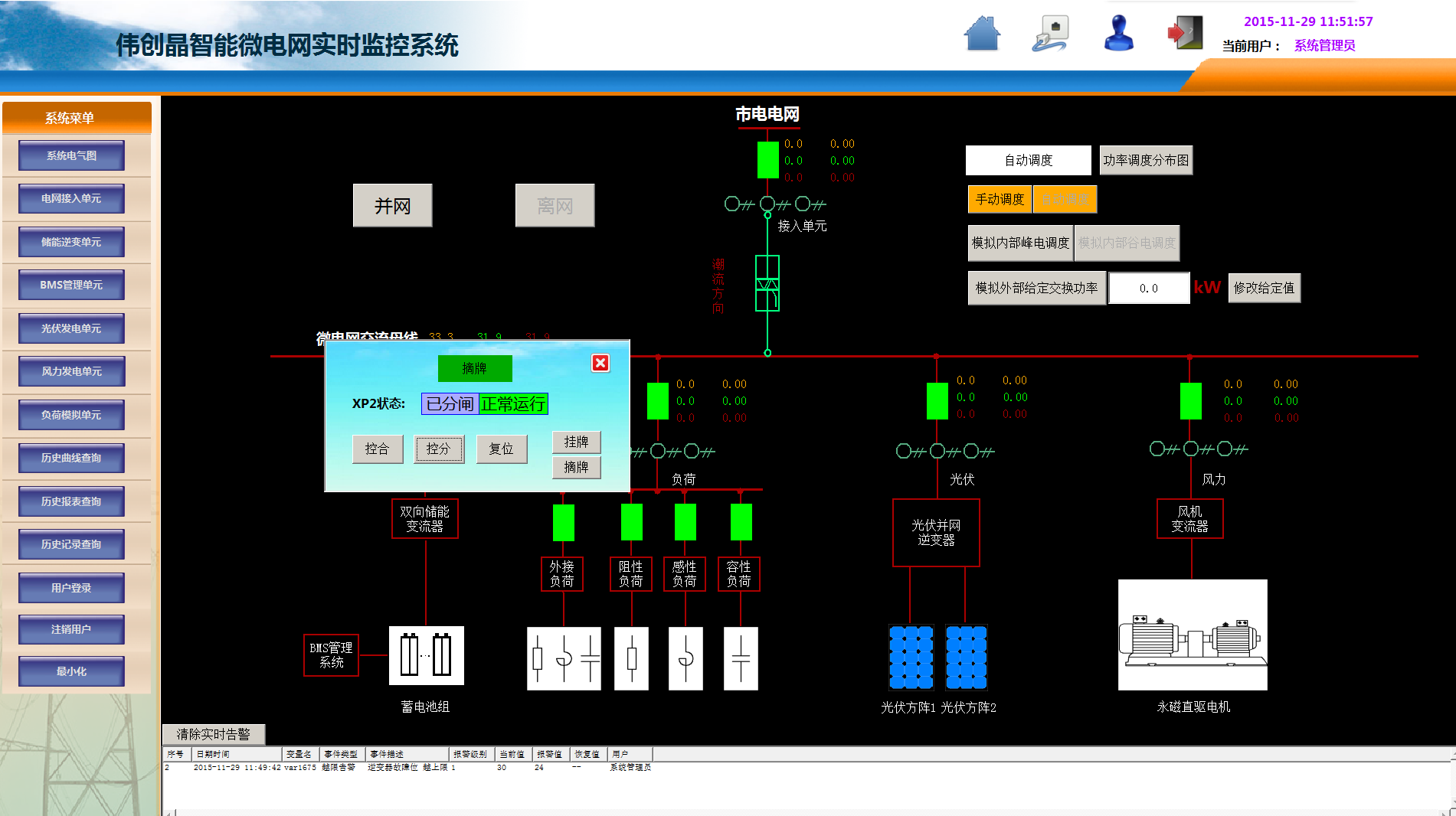Click 挂牌 button in dialog
This screenshot has width=1456, height=816.
coord(576,442)
